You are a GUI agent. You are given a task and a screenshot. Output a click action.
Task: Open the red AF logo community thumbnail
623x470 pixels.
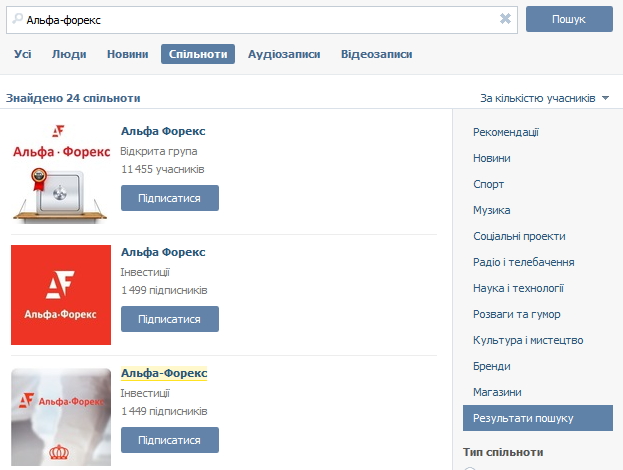pos(61,295)
